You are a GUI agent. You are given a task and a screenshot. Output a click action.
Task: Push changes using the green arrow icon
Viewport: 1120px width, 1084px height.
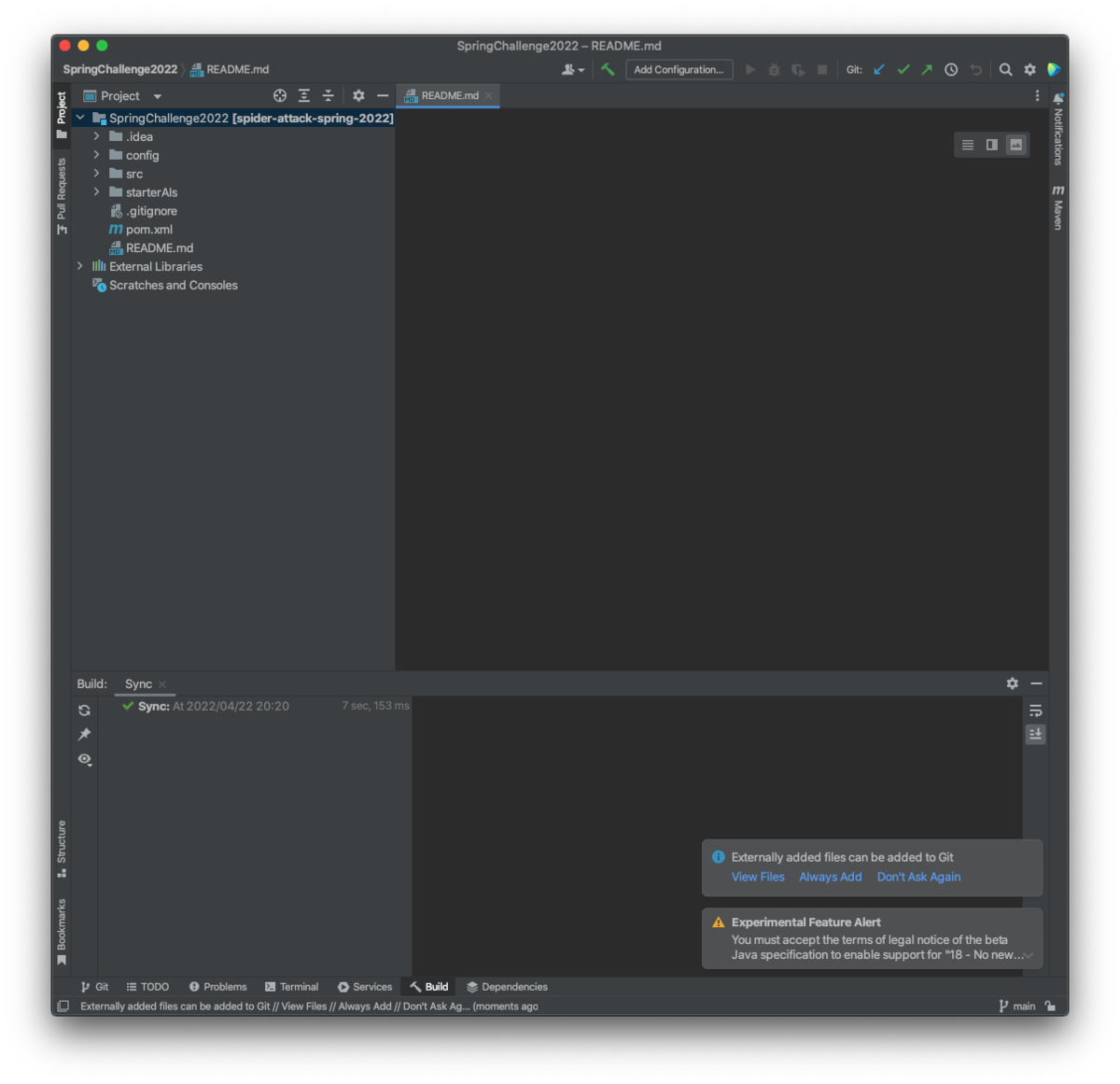[927, 69]
